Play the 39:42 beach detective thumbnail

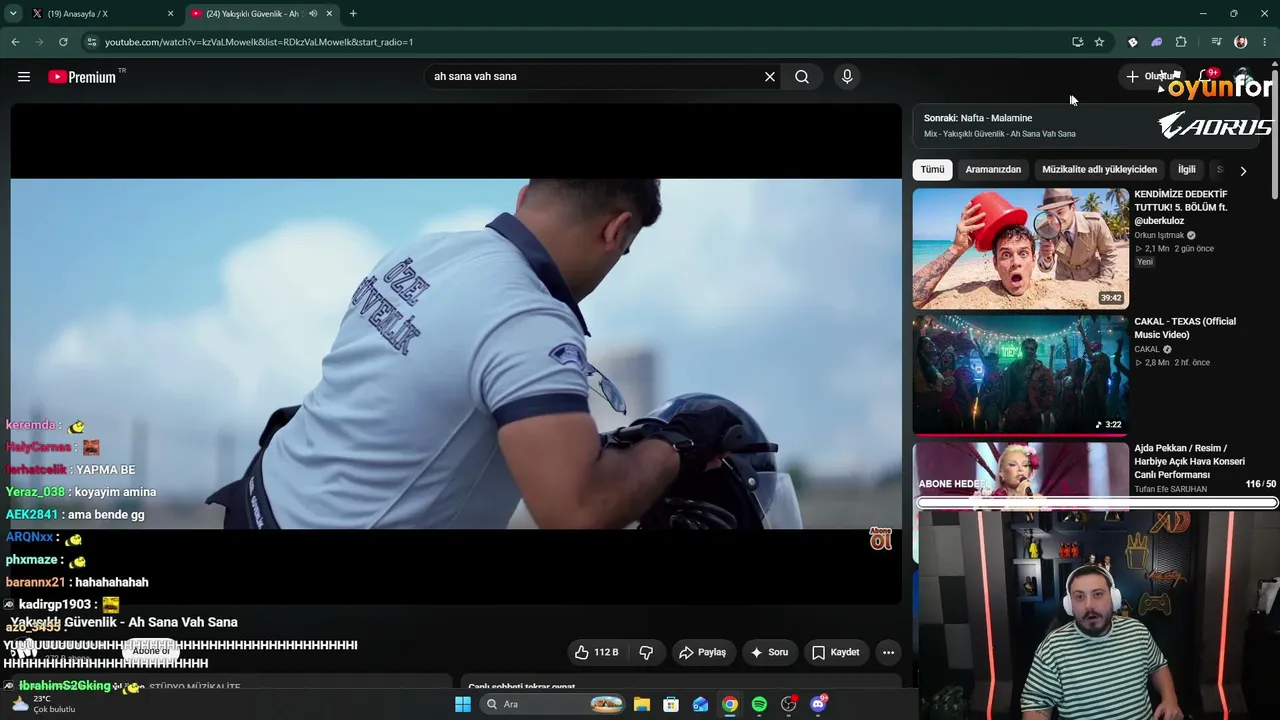(x=1020, y=248)
